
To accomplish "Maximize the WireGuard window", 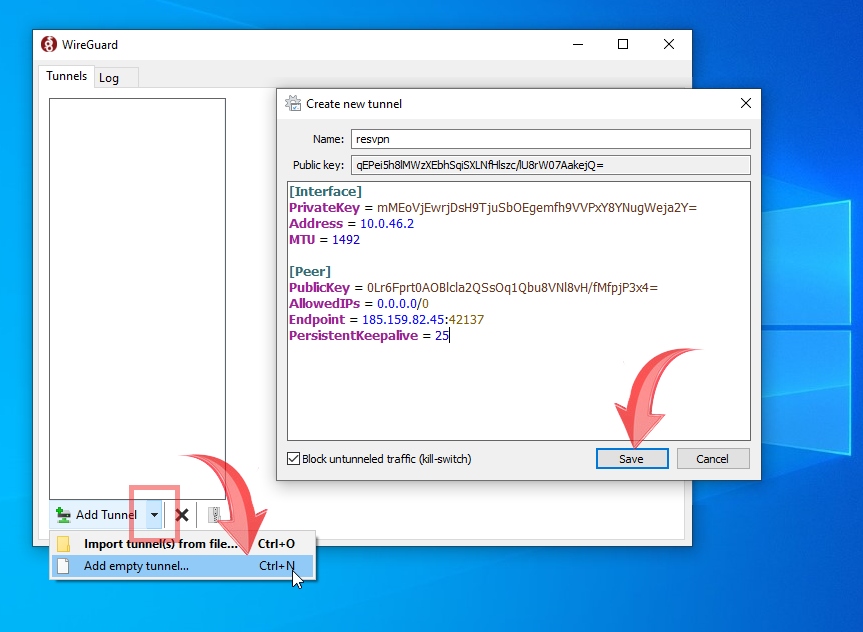I will pos(623,45).
